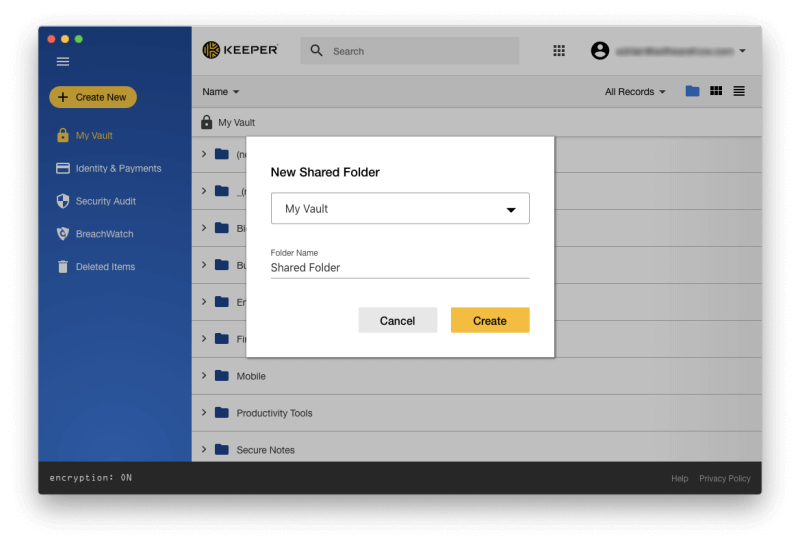Open My Vault in the sidebar
The height and width of the screenshot is (545, 800).
click(x=94, y=136)
